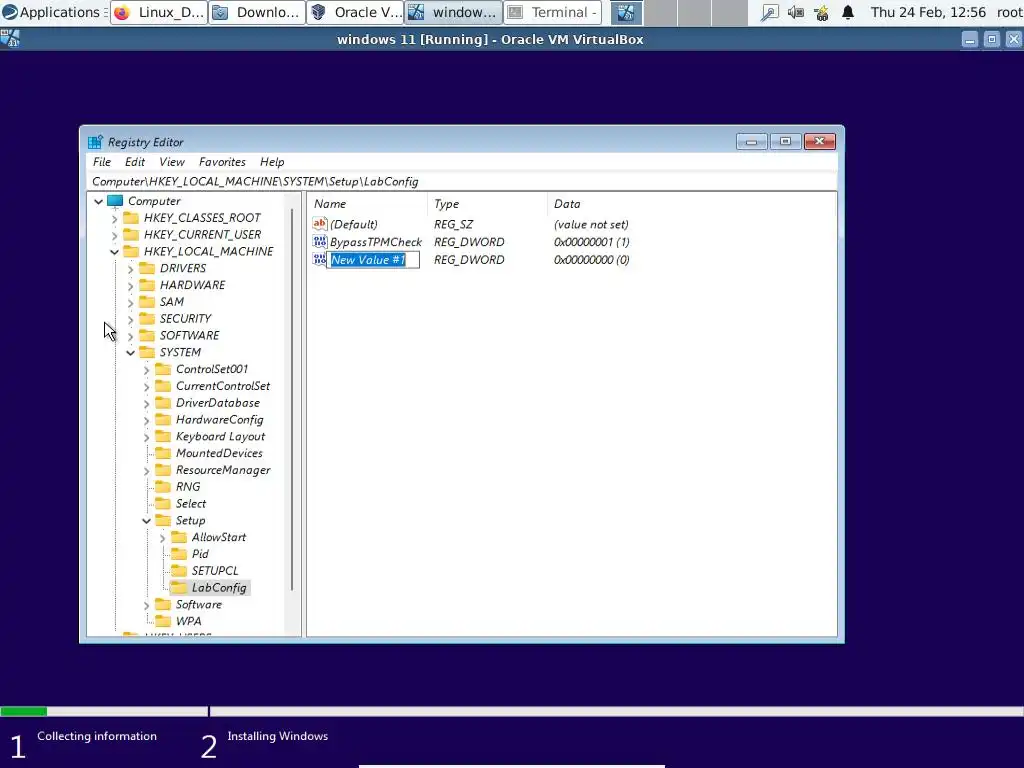Select the CurrentControlSet folder icon
This screenshot has height=768, width=1024.
click(163, 386)
